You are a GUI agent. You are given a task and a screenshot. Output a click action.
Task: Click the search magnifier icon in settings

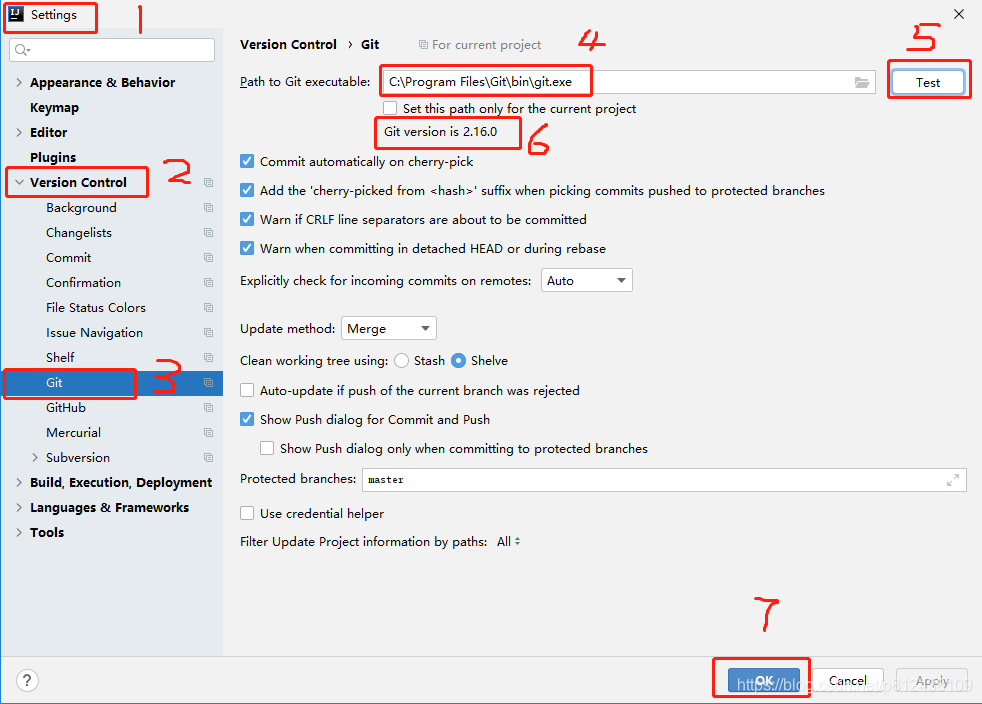[x=22, y=50]
